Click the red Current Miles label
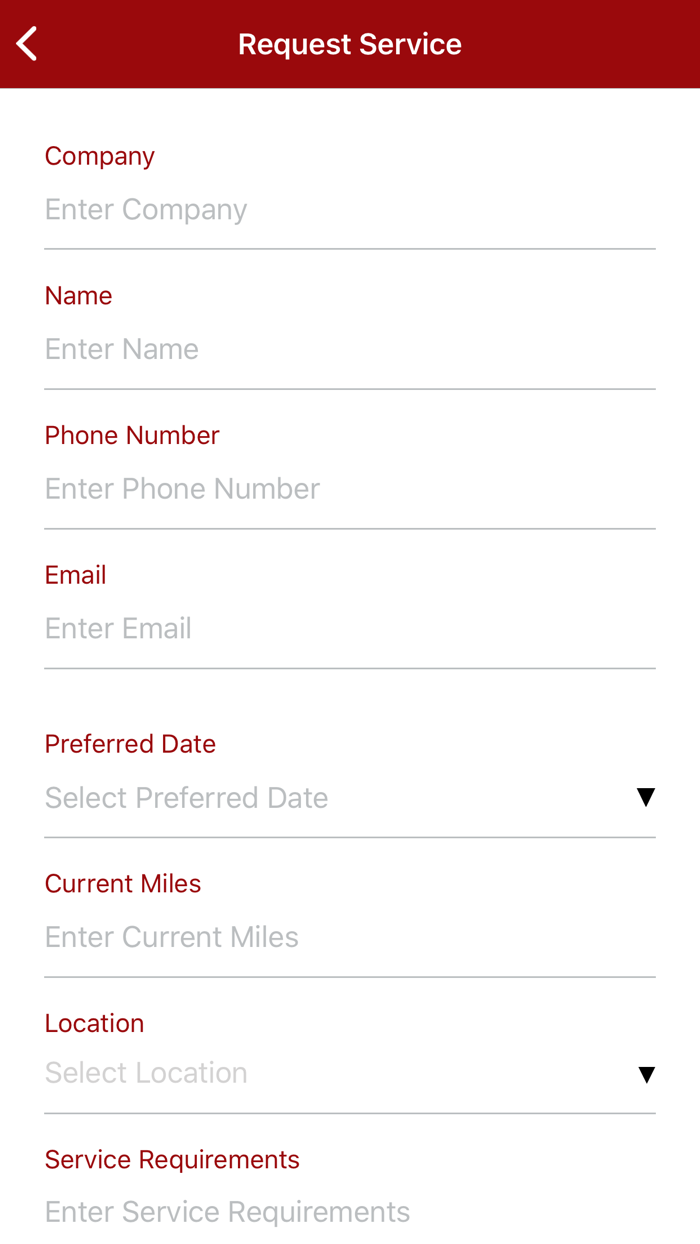This screenshot has width=700, height=1244. (x=123, y=884)
